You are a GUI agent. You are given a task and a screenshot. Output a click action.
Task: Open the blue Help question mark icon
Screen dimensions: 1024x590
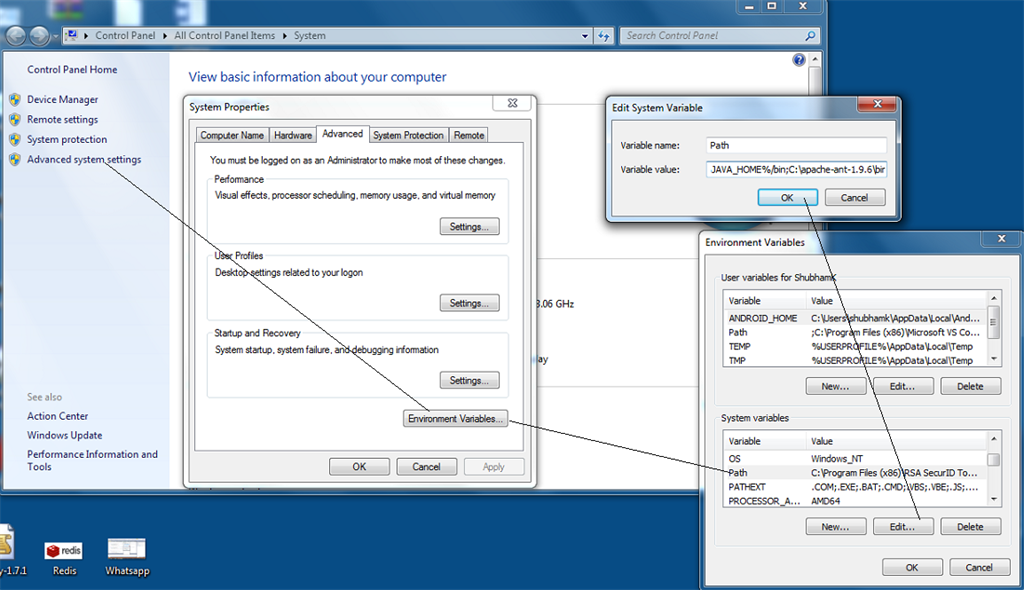tap(799, 60)
